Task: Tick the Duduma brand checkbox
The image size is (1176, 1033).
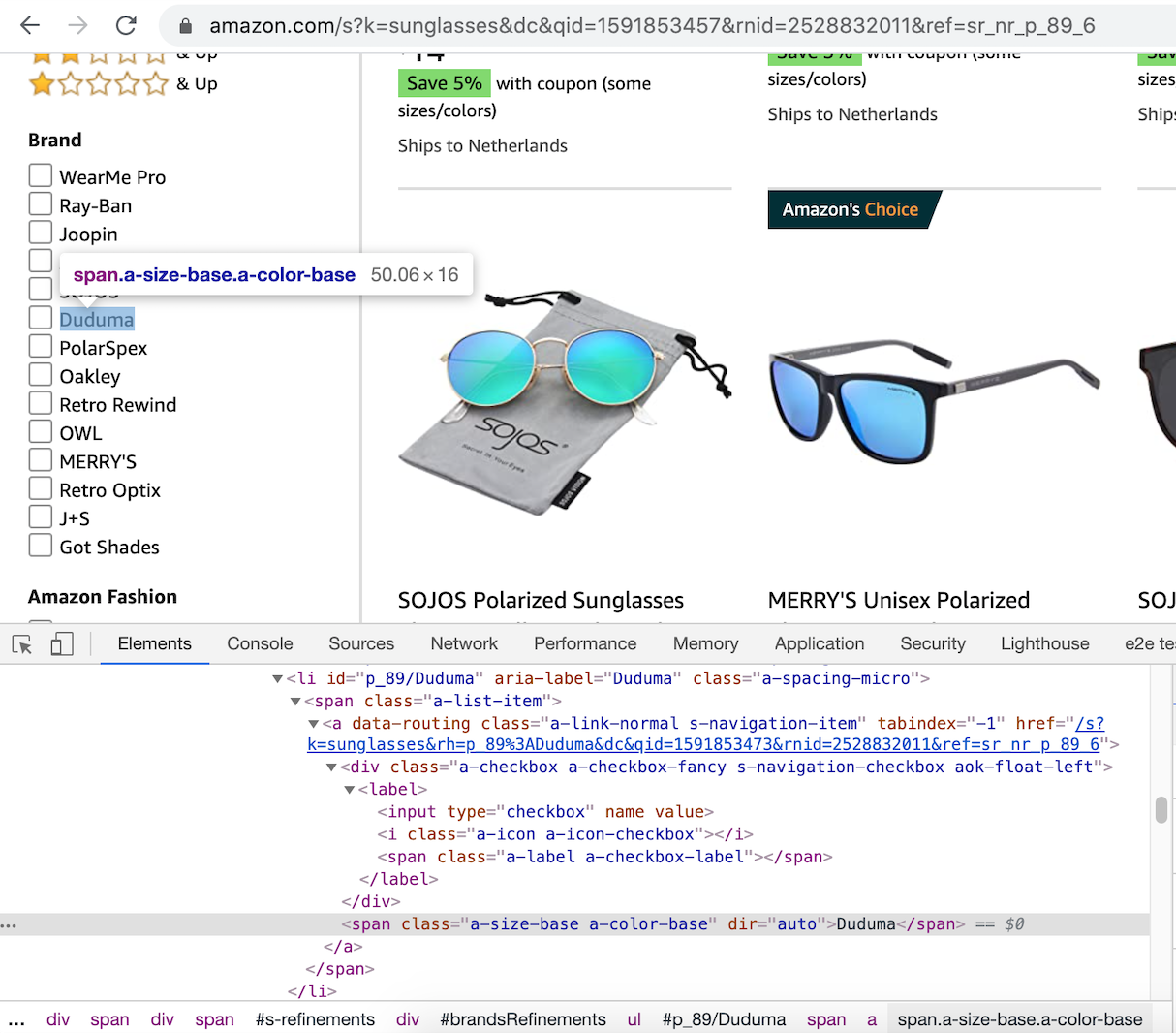Action: point(40,318)
